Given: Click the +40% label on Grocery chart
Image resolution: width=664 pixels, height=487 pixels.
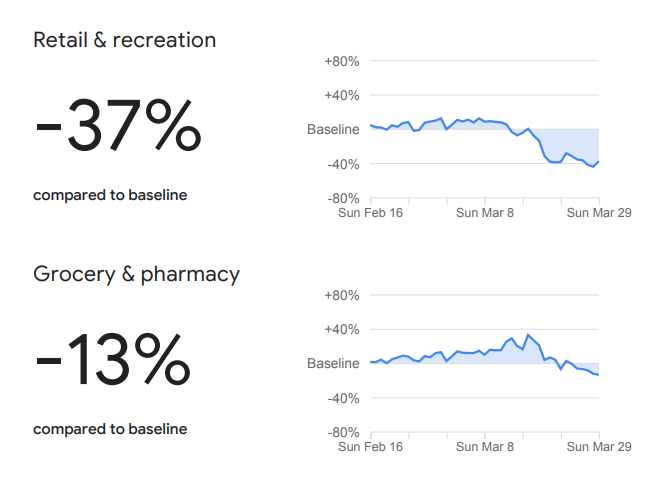Looking at the screenshot, I should tap(342, 330).
